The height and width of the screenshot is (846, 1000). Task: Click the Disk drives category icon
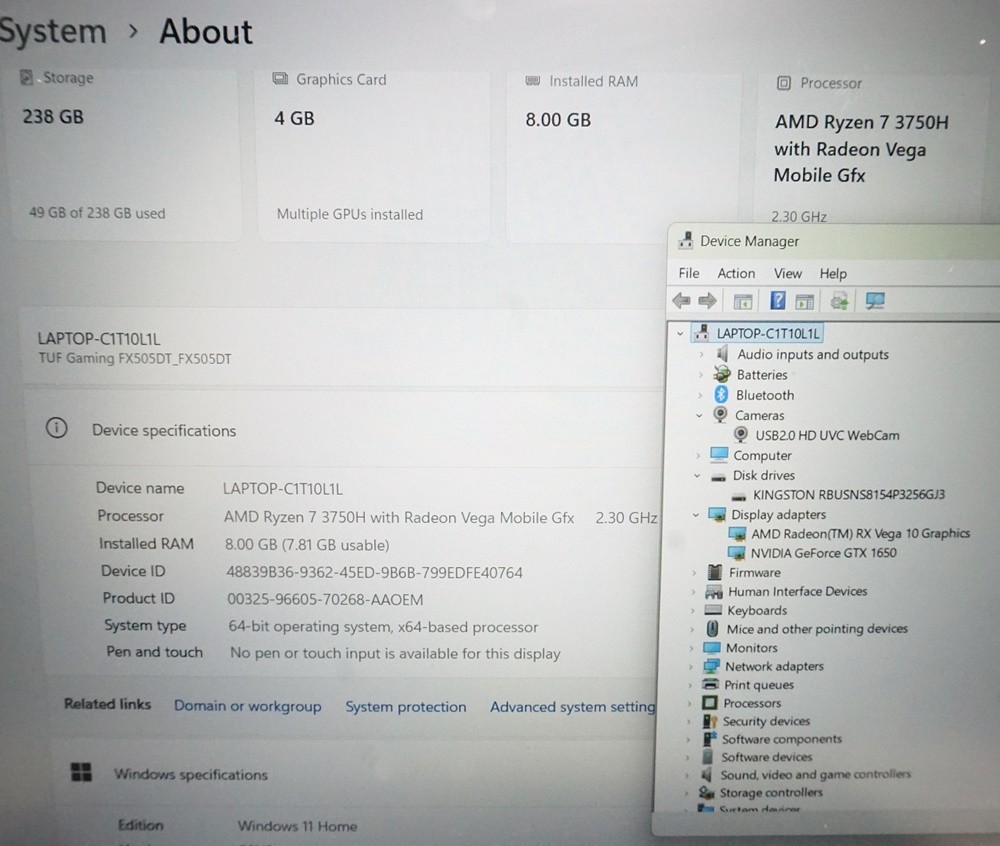[x=718, y=476]
